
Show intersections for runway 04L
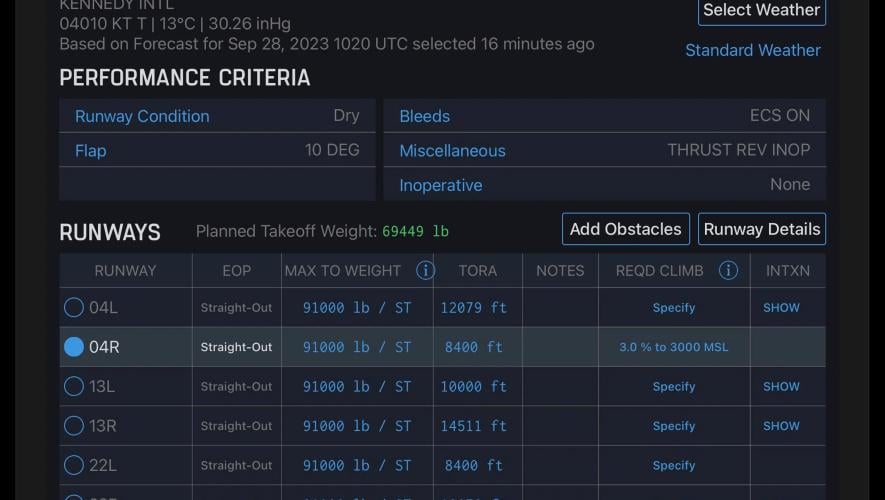(781, 308)
